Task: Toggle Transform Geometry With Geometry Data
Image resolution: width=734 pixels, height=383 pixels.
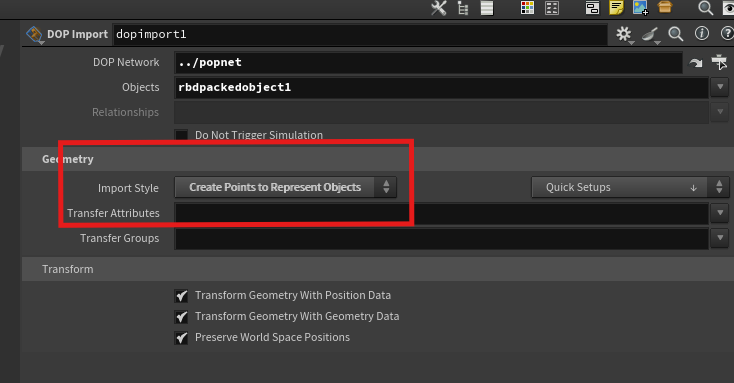Action: click(x=181, y=317)
